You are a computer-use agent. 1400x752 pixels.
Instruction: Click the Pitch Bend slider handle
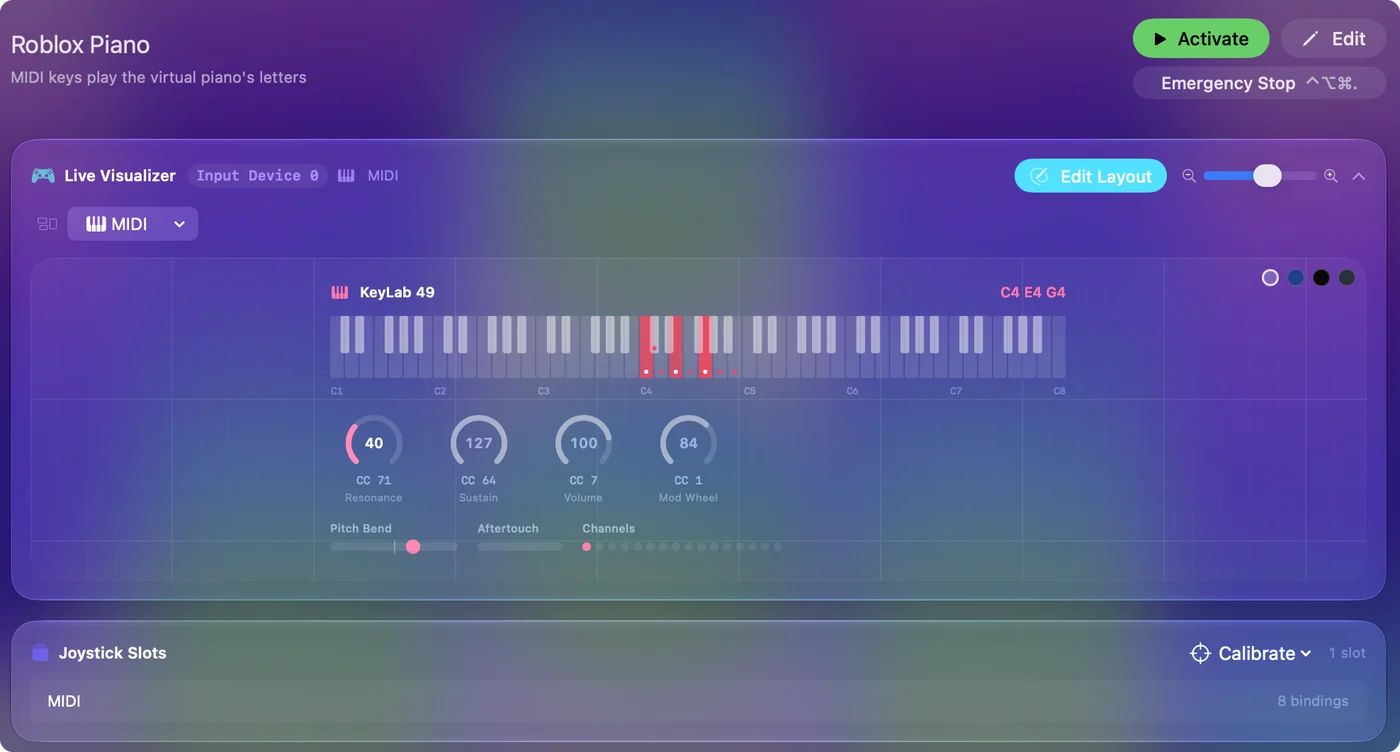tap(413, 547)
